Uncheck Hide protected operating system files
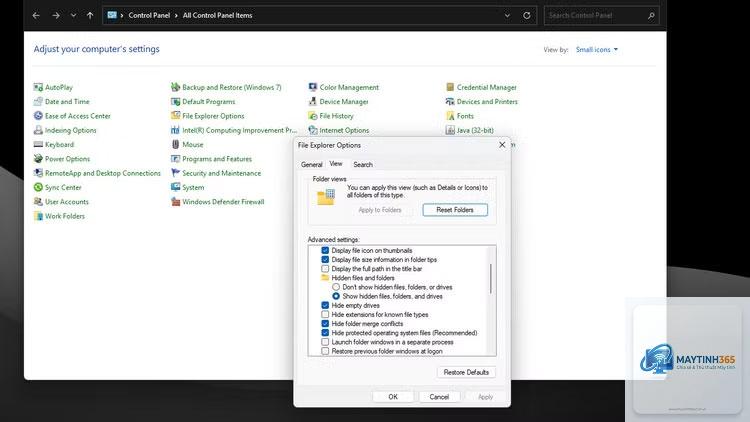Viewport: 750px width, 422px height. click(325, 333)
